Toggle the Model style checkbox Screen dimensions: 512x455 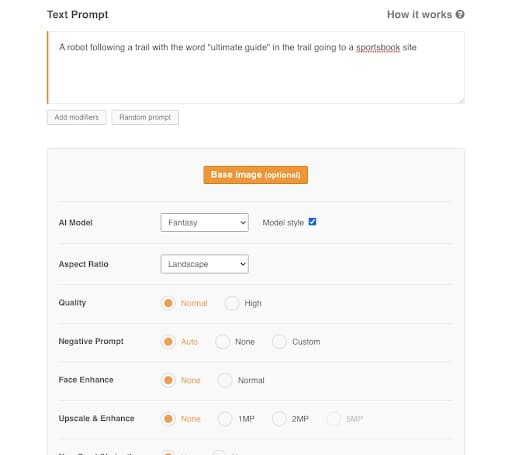312,222
